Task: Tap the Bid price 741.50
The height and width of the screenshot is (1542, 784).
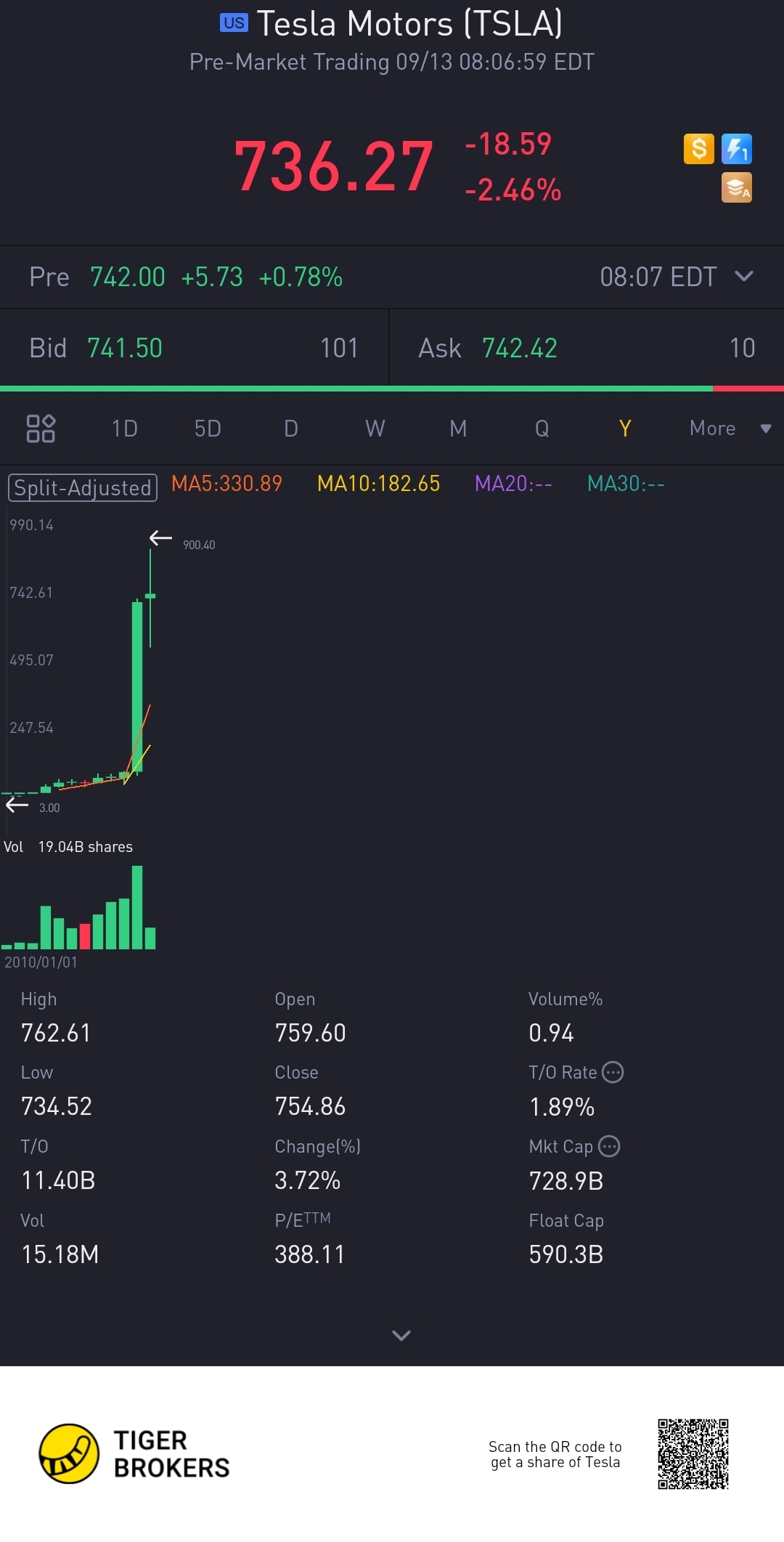Action: click(125, 349)
